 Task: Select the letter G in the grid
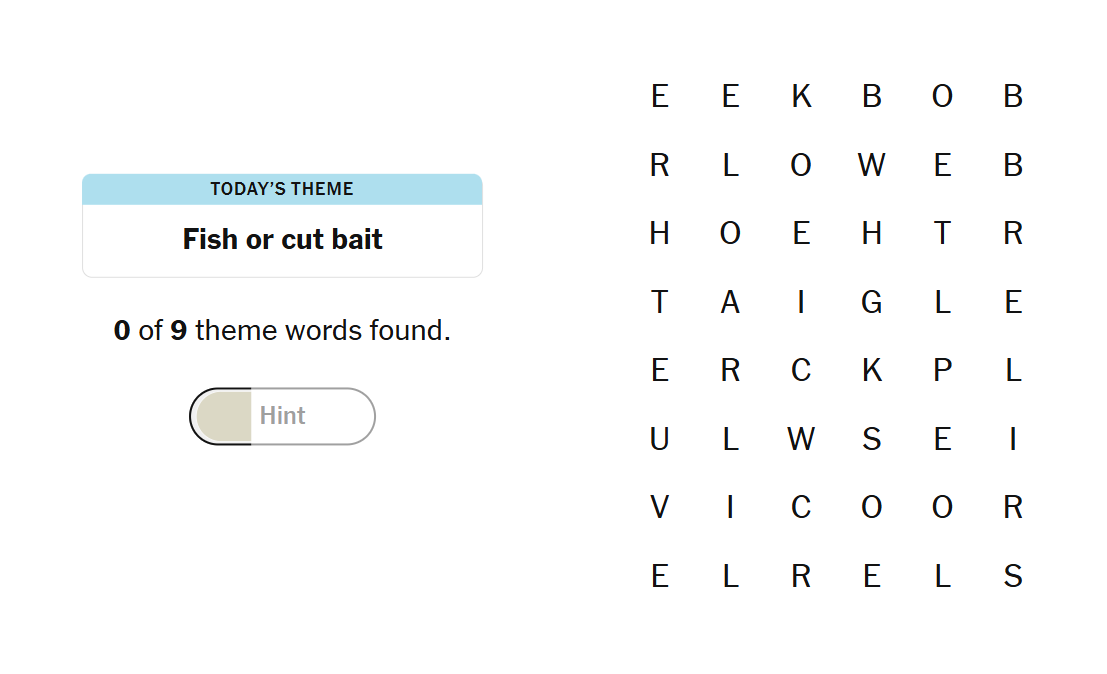(872, 302)
